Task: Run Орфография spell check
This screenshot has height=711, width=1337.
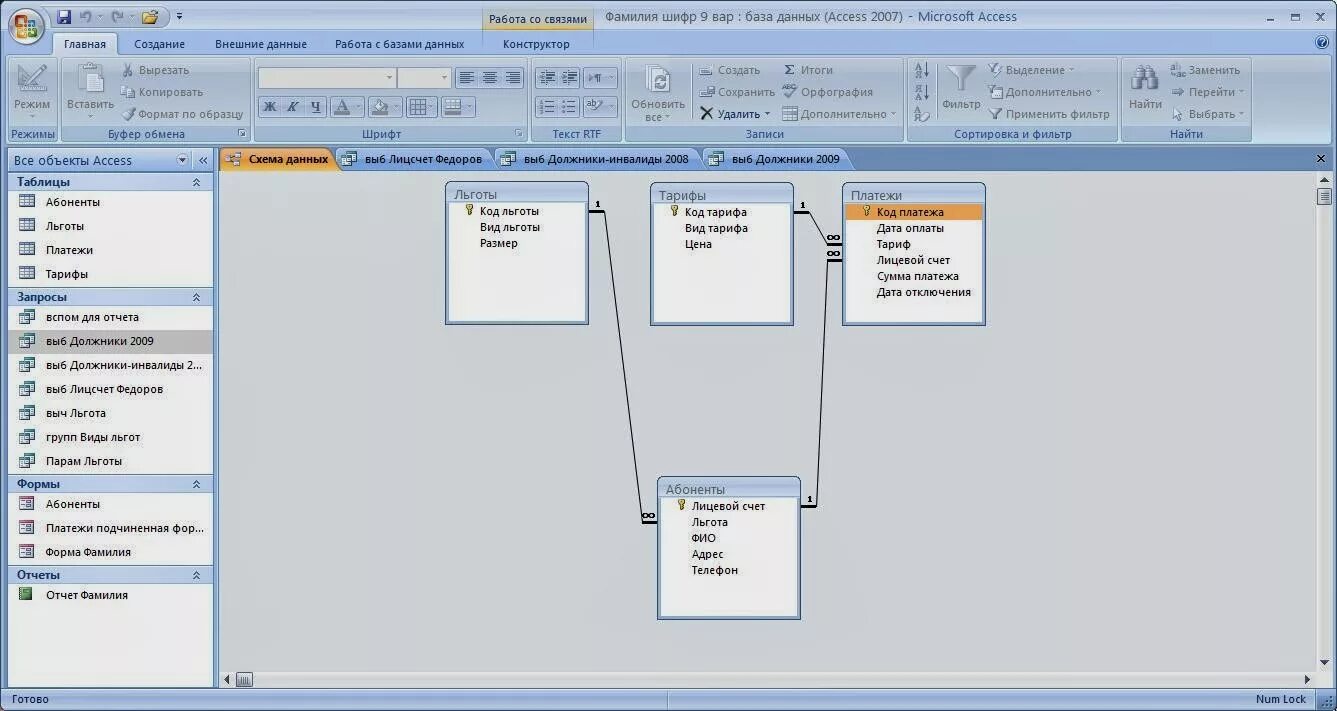Action: tap(827, 92)
